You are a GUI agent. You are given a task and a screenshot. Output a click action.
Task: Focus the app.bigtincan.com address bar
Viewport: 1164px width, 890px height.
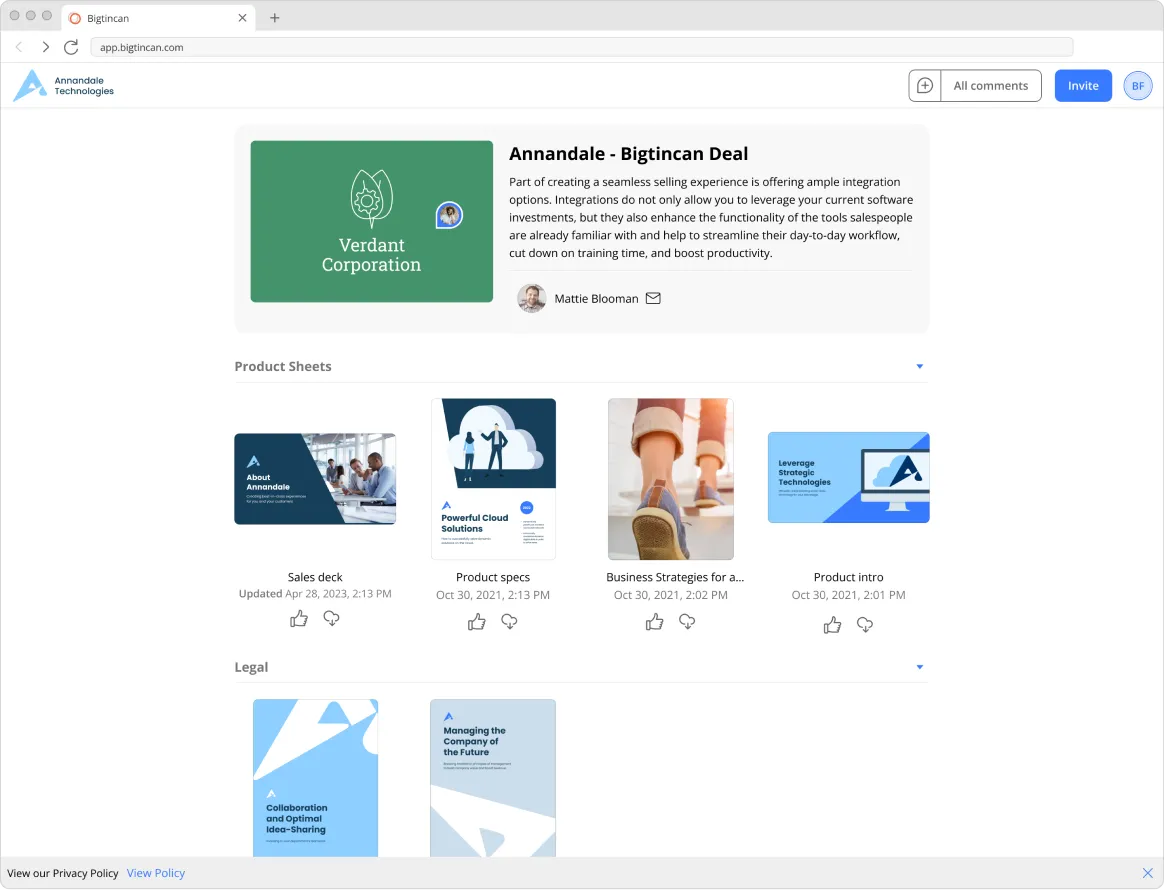[582, 48]
